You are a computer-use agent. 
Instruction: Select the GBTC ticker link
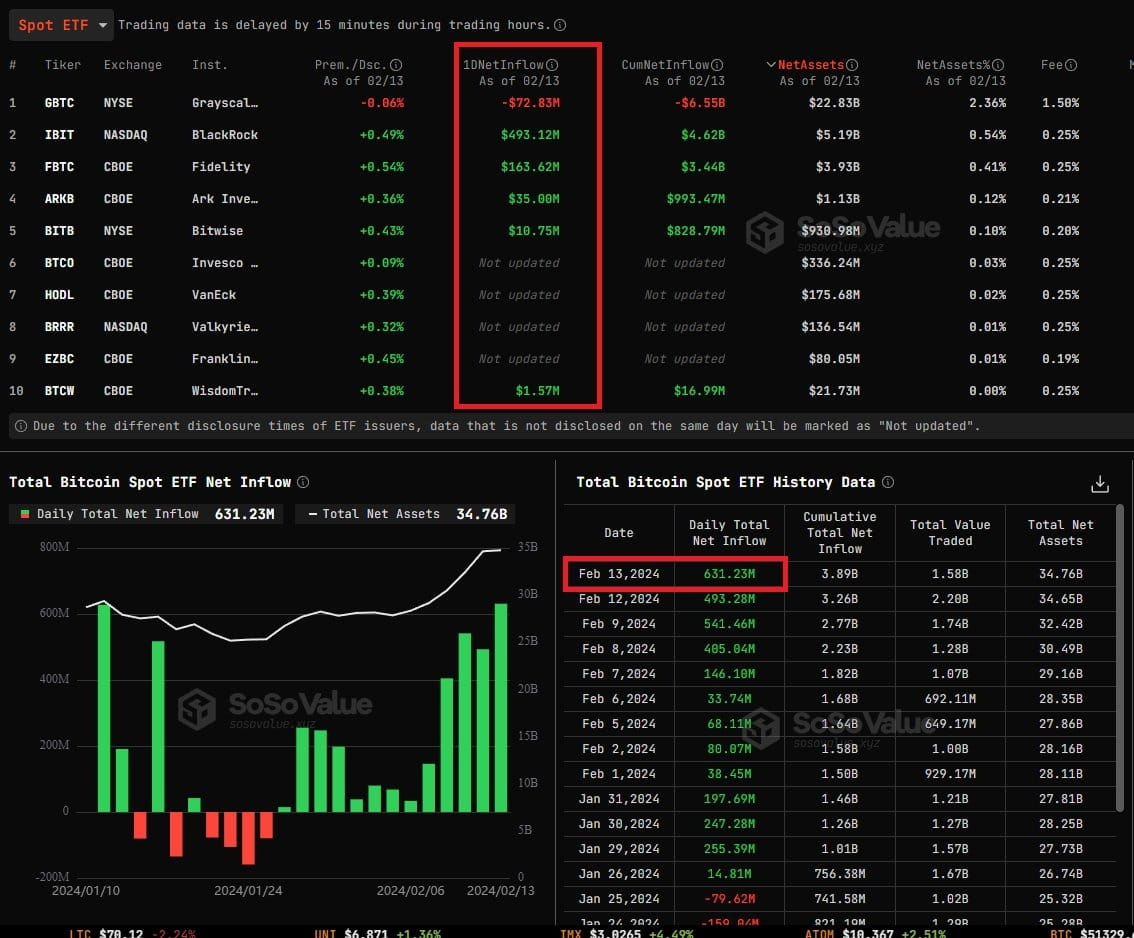tap(59, 102)
